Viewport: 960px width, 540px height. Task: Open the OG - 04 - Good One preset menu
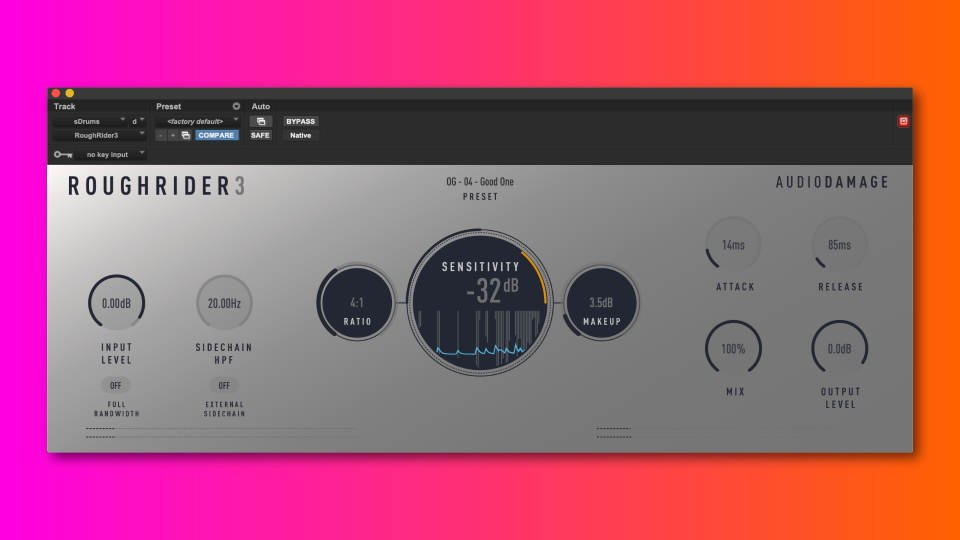[480, 182]
